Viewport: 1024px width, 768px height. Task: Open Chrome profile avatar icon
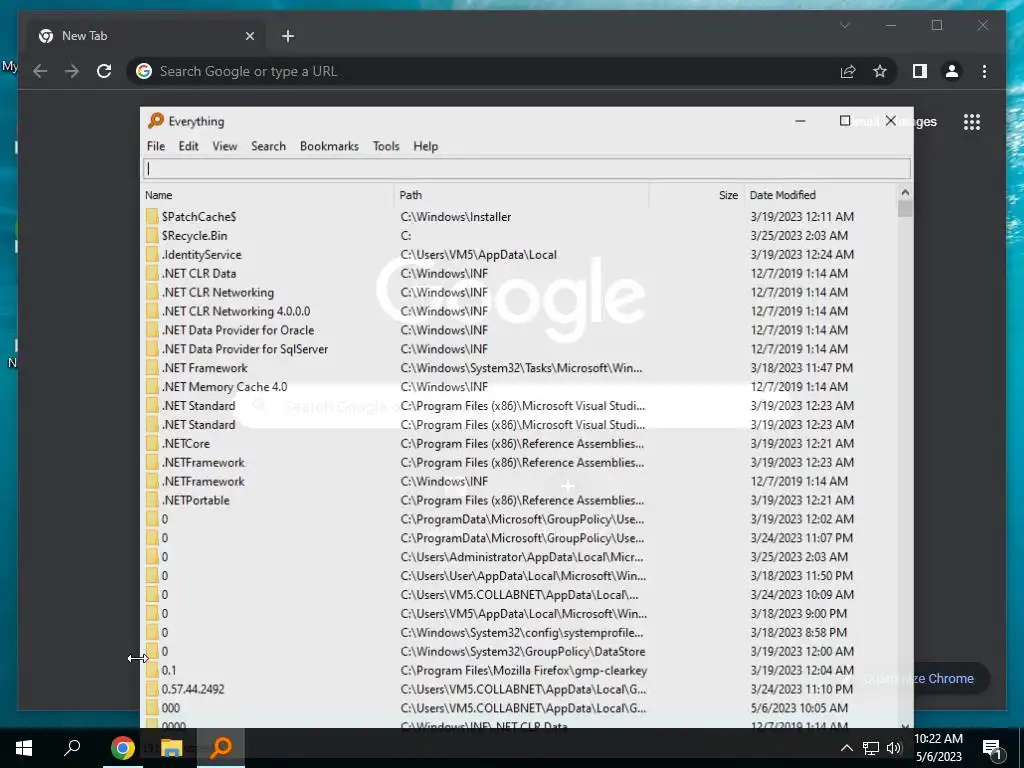coord(952,71)
